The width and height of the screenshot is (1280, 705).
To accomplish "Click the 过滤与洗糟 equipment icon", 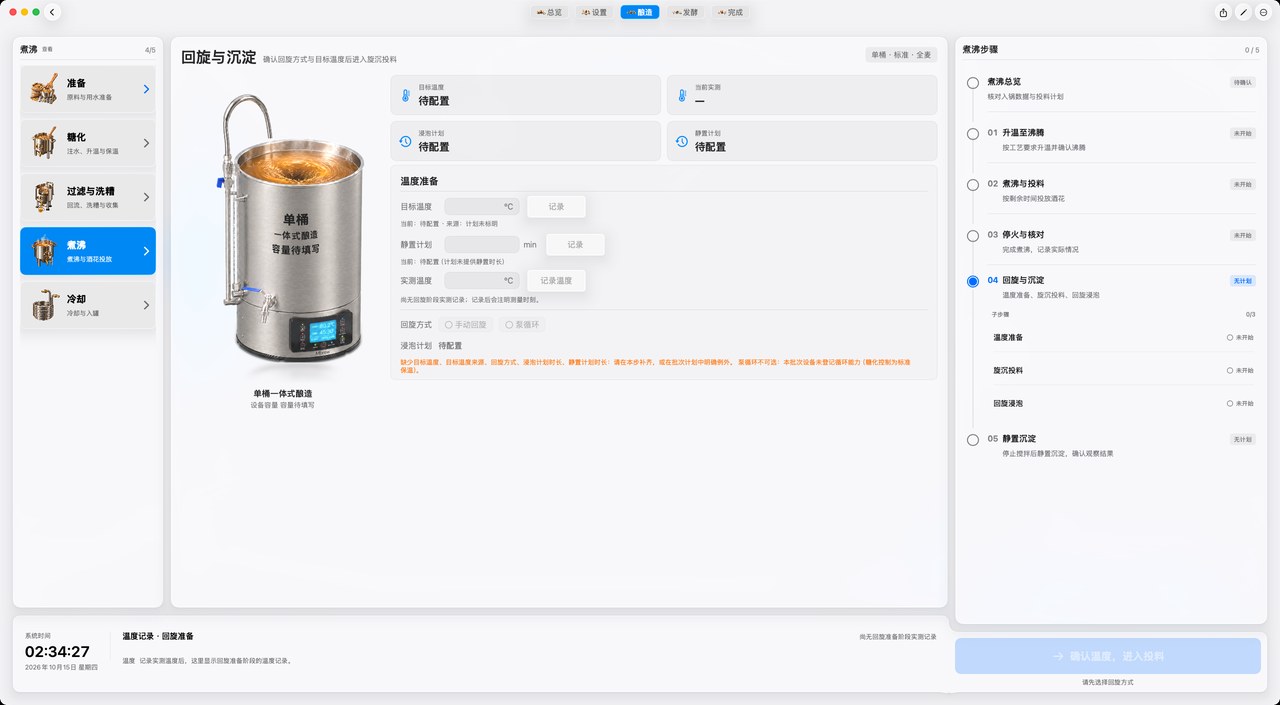I will (43, 197).
